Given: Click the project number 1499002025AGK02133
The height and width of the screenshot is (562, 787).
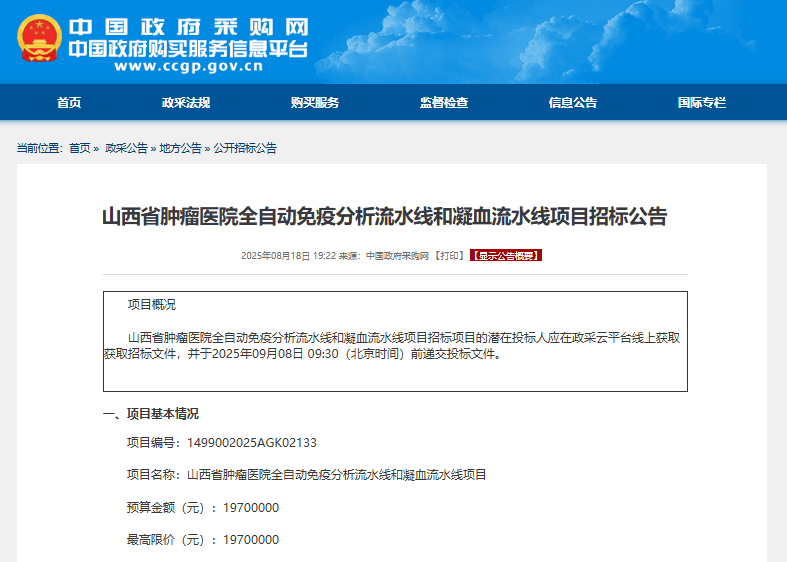Looking at the screenshot, I should (252, 443).
